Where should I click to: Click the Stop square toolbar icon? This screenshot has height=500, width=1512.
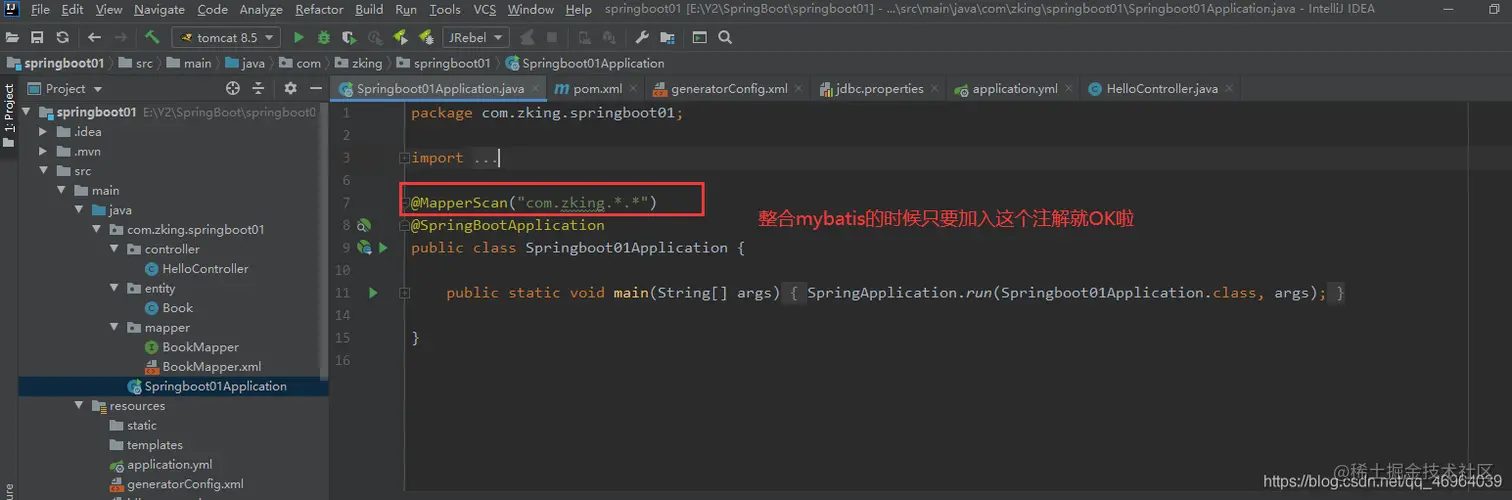click(x=551, y=37)
